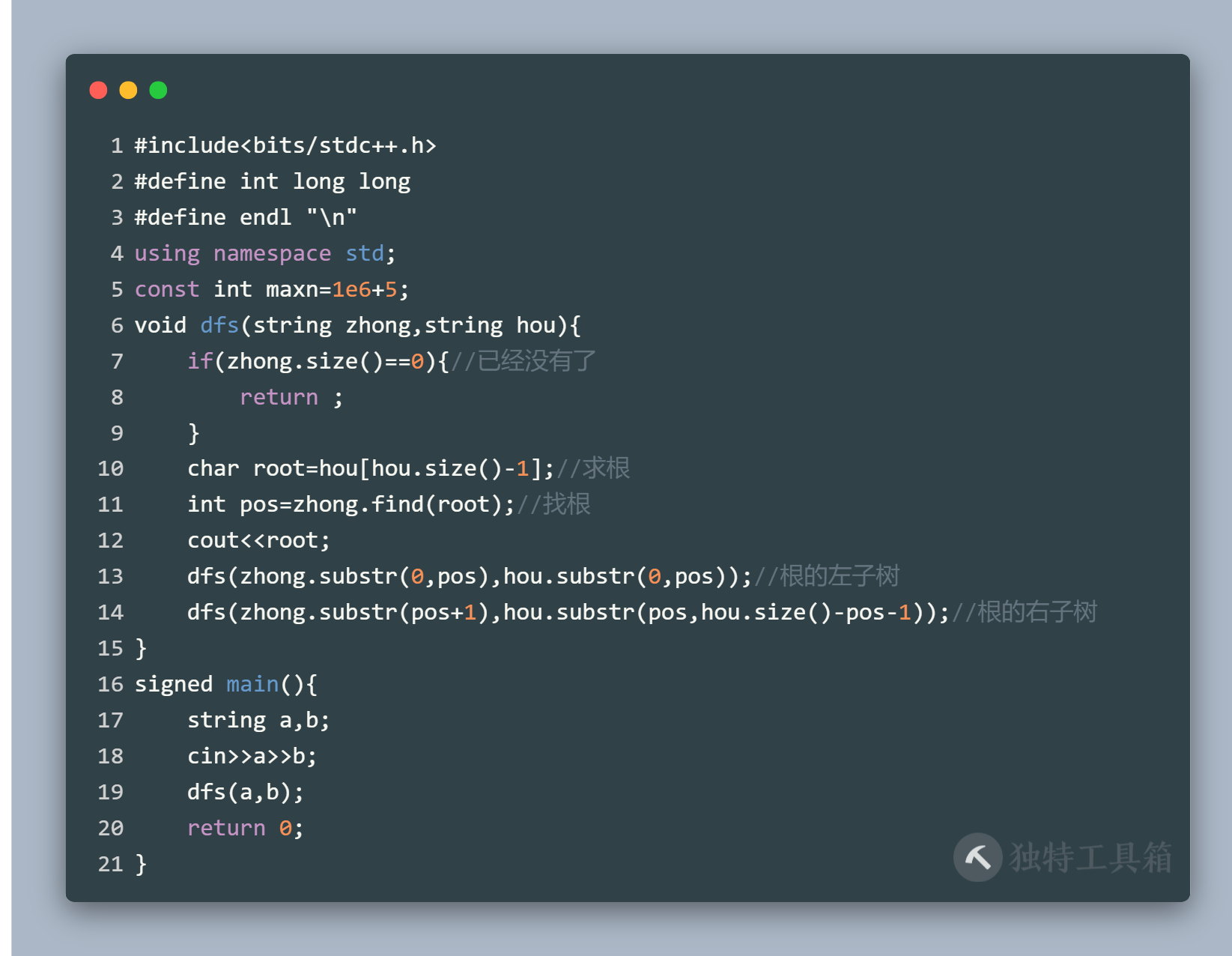Click the 'return ;' statement on line 8

291,397
